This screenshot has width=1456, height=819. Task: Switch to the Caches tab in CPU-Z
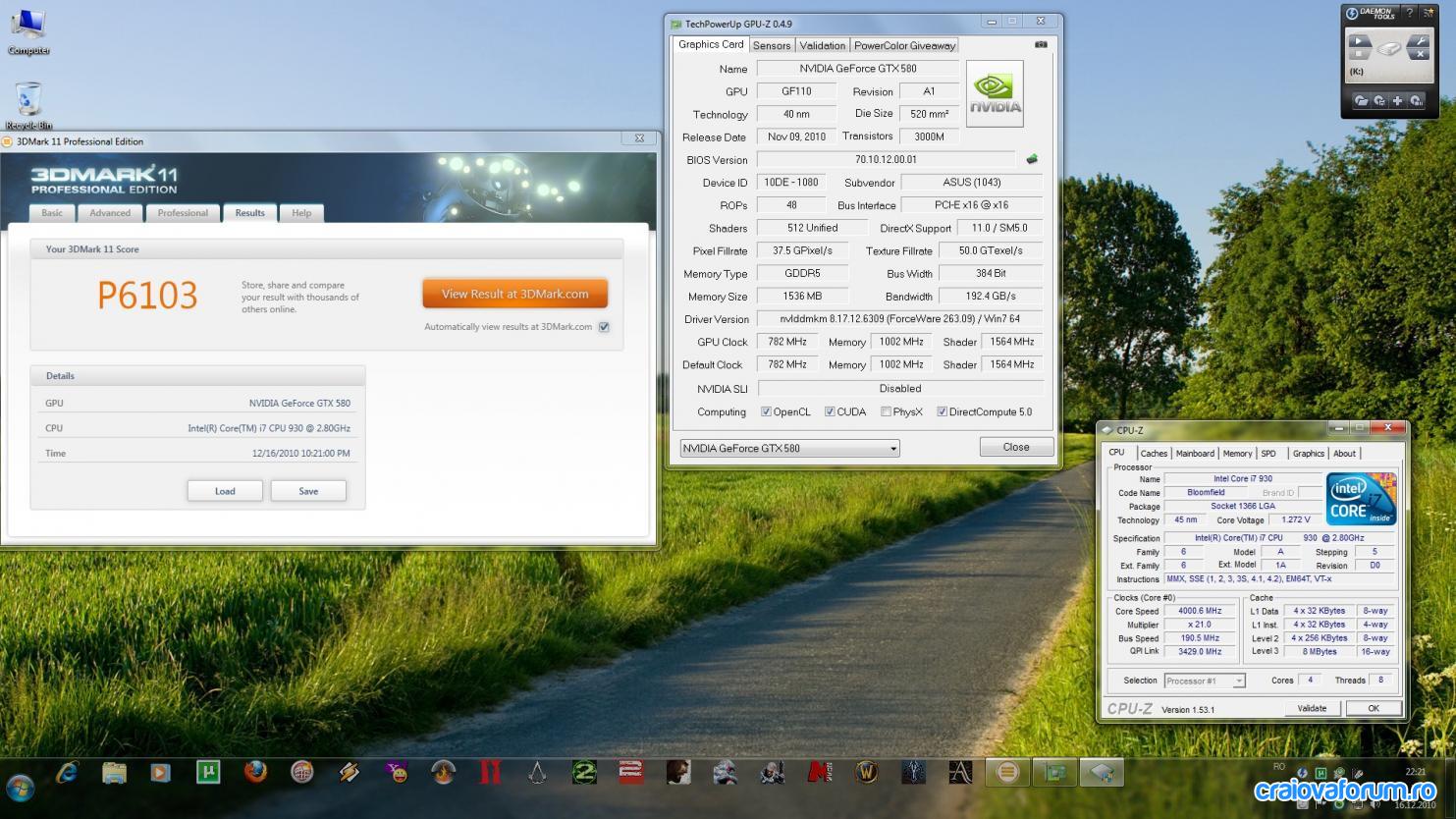(x=1154, y=454)
